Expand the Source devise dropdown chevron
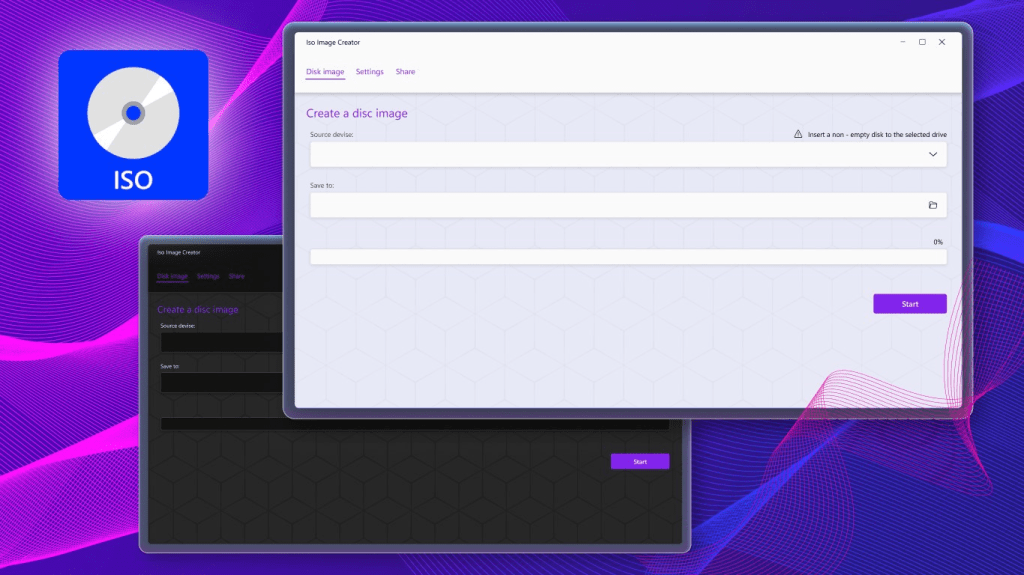Screen dimensions: 1024x575 pyautogui.click(x=932, y=154)
